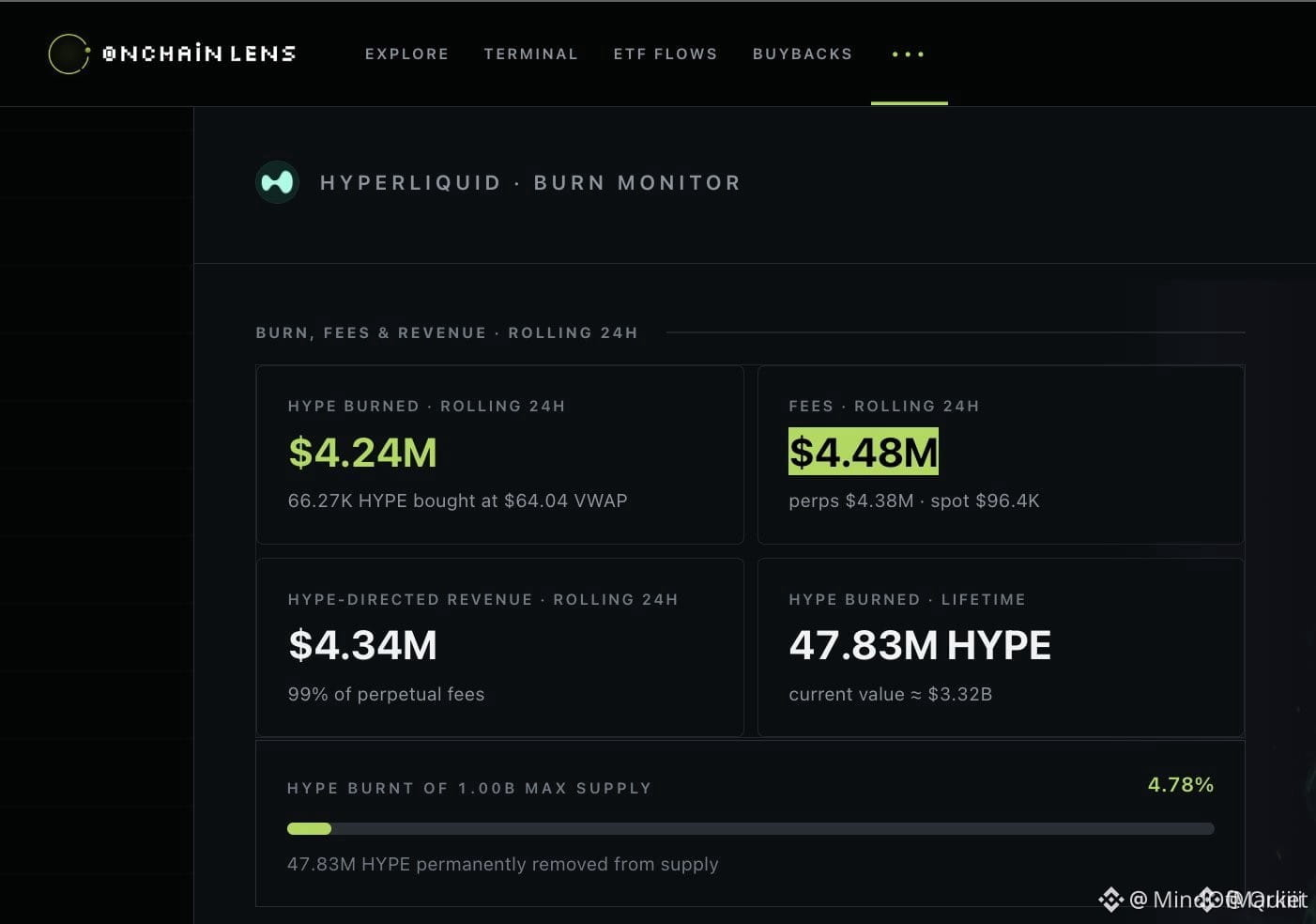This screenshot has width=1316, height=924.
Task: Click '47.83M HYPE permanently removed from supply' text
Action: pyautogui.click(x=503, y=864)
